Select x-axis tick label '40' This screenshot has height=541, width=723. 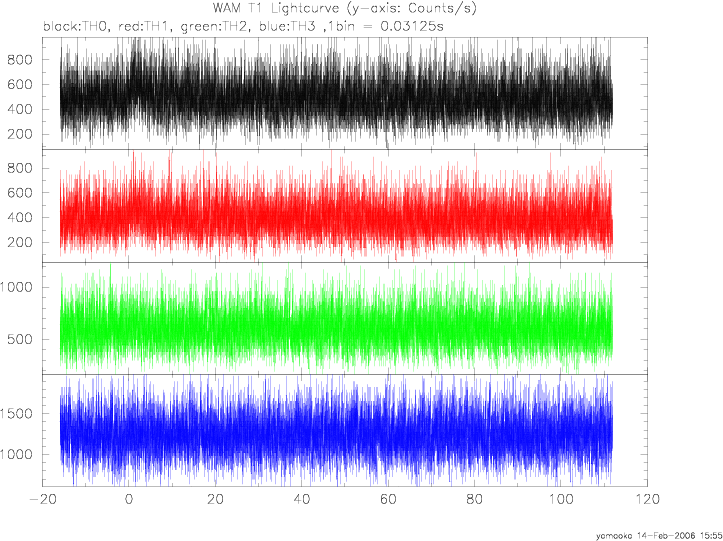[x=302, y=499]
